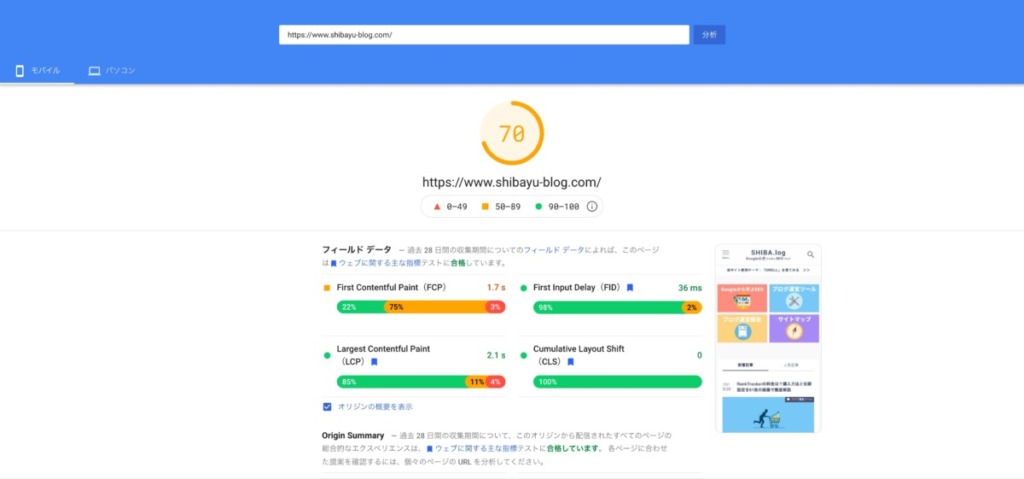
Task: Switch to the パソコン tab
Action: (x=112, y=71)
